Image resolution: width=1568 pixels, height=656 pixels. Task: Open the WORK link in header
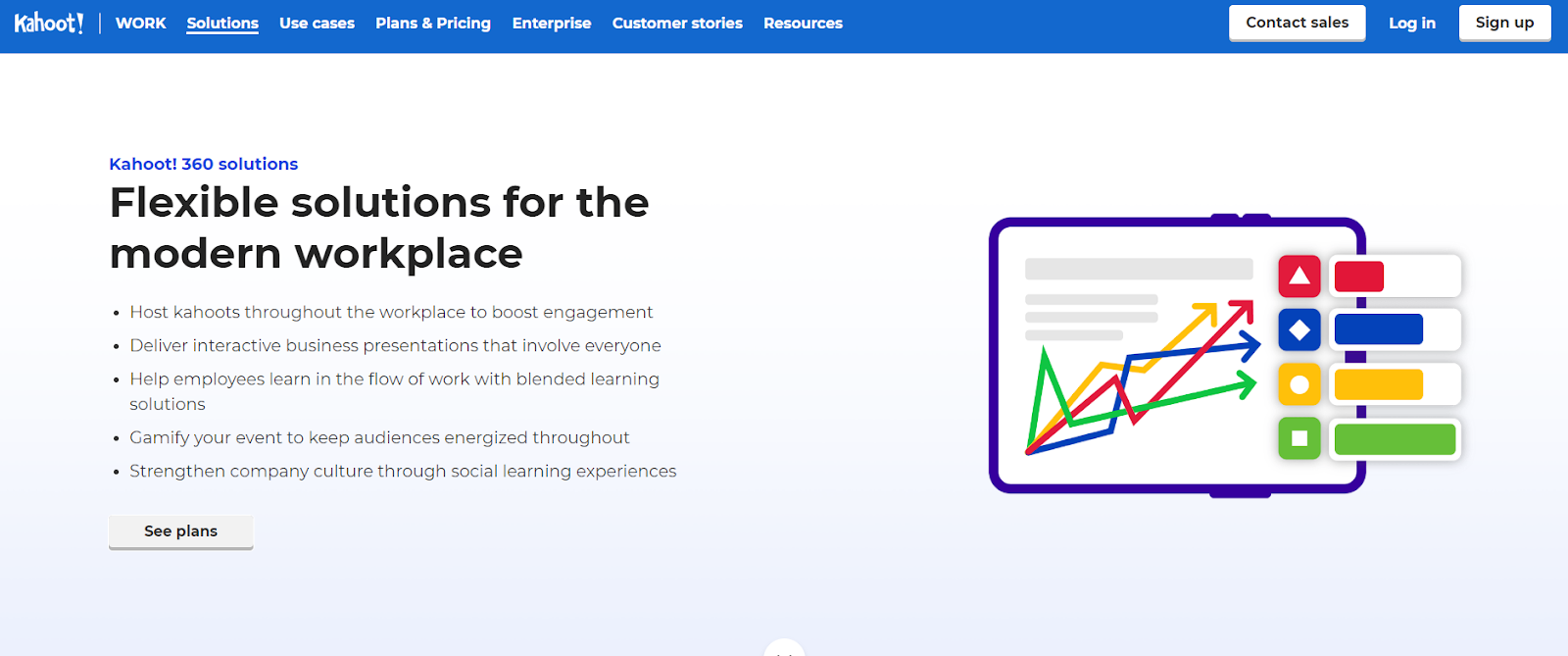[141, 23]
